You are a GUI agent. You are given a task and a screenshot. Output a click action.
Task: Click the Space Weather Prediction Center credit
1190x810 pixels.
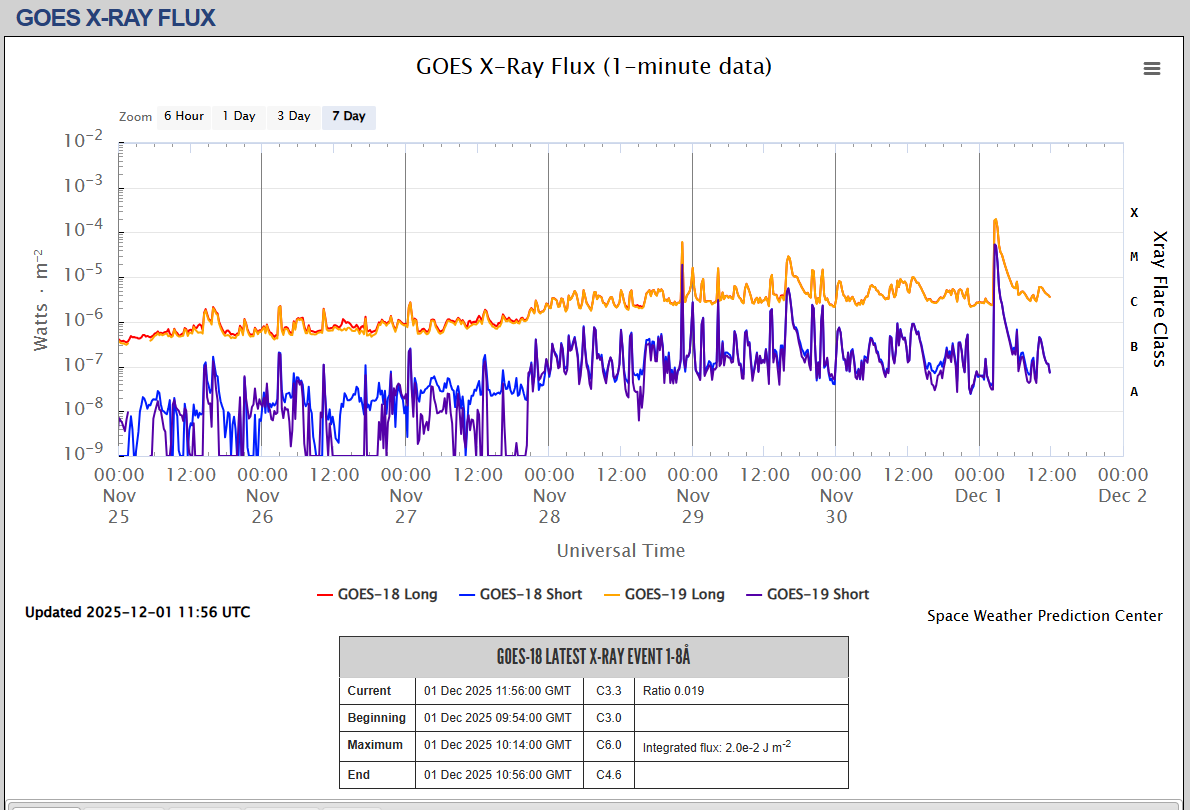point(1044,616)
